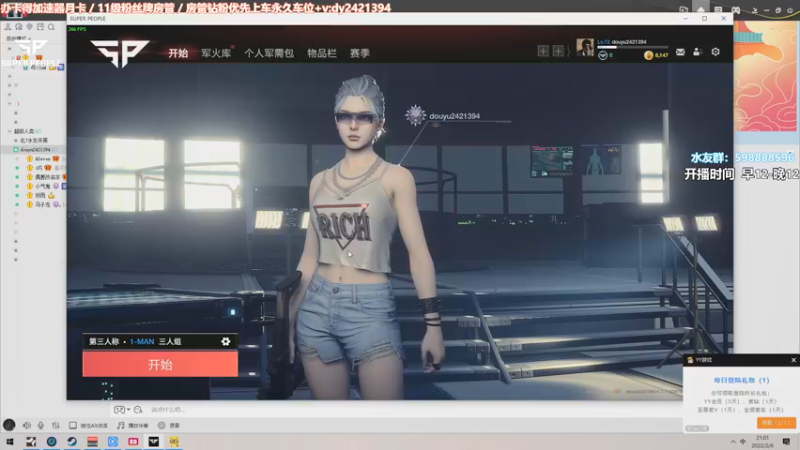Open the gamepad emoji dropdown in chat
The image size is (800, 450).
(121, 410)
